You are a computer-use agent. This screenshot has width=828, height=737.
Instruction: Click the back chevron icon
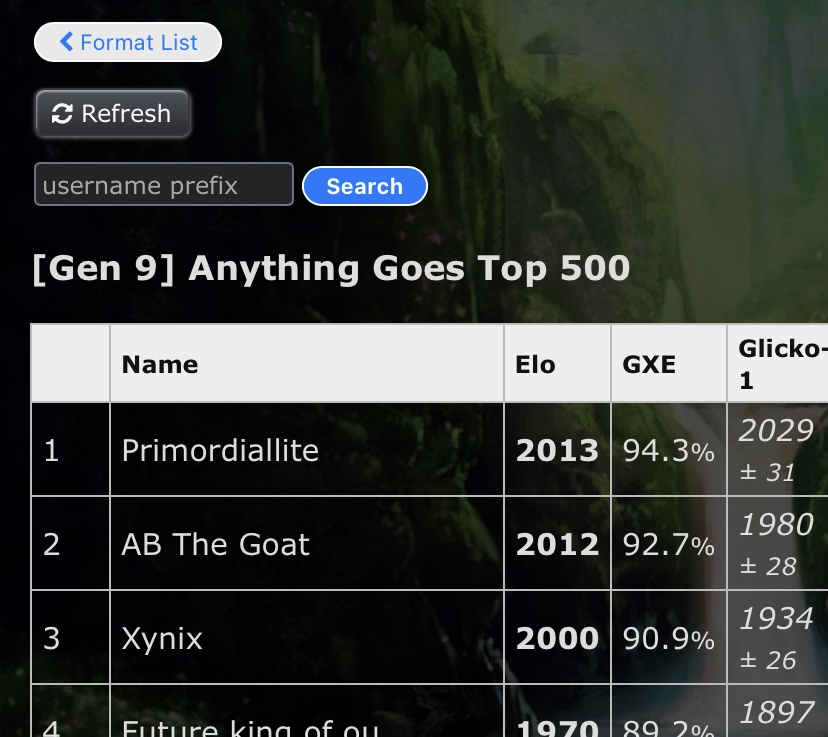pos(67,42)
